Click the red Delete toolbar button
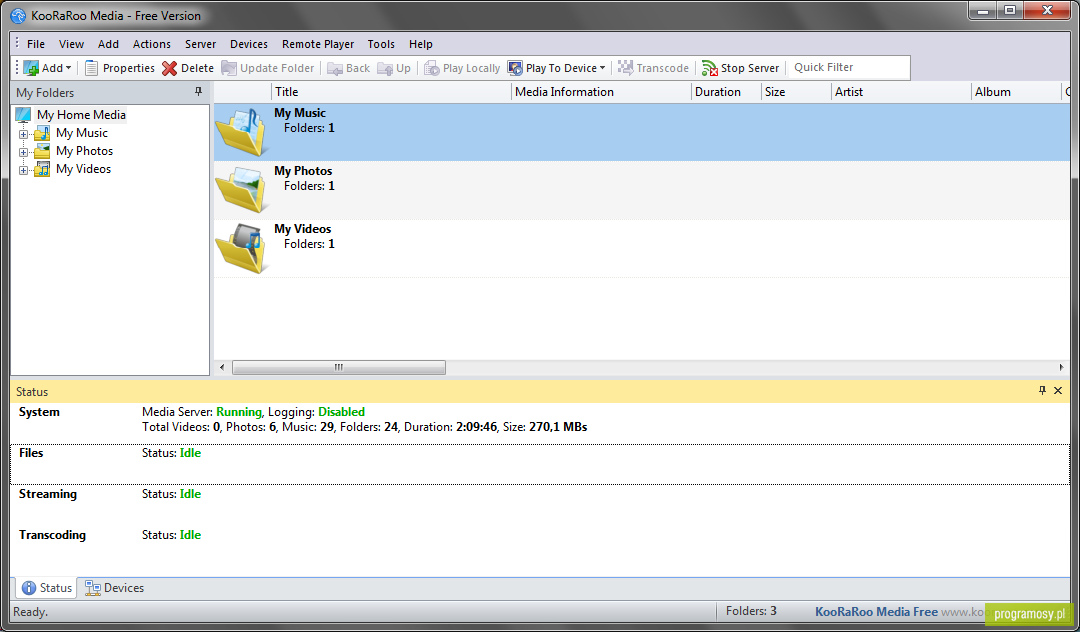Image resolution: width=1080 pixels, height=632 pixels. (188, 68)
